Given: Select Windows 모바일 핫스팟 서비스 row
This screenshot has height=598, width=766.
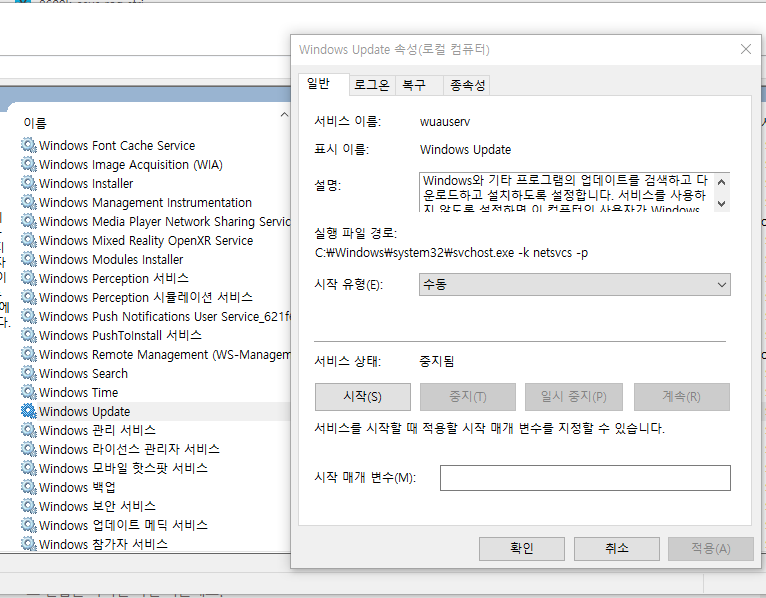Looking at the screenshot, I should [x=155, y=468].
